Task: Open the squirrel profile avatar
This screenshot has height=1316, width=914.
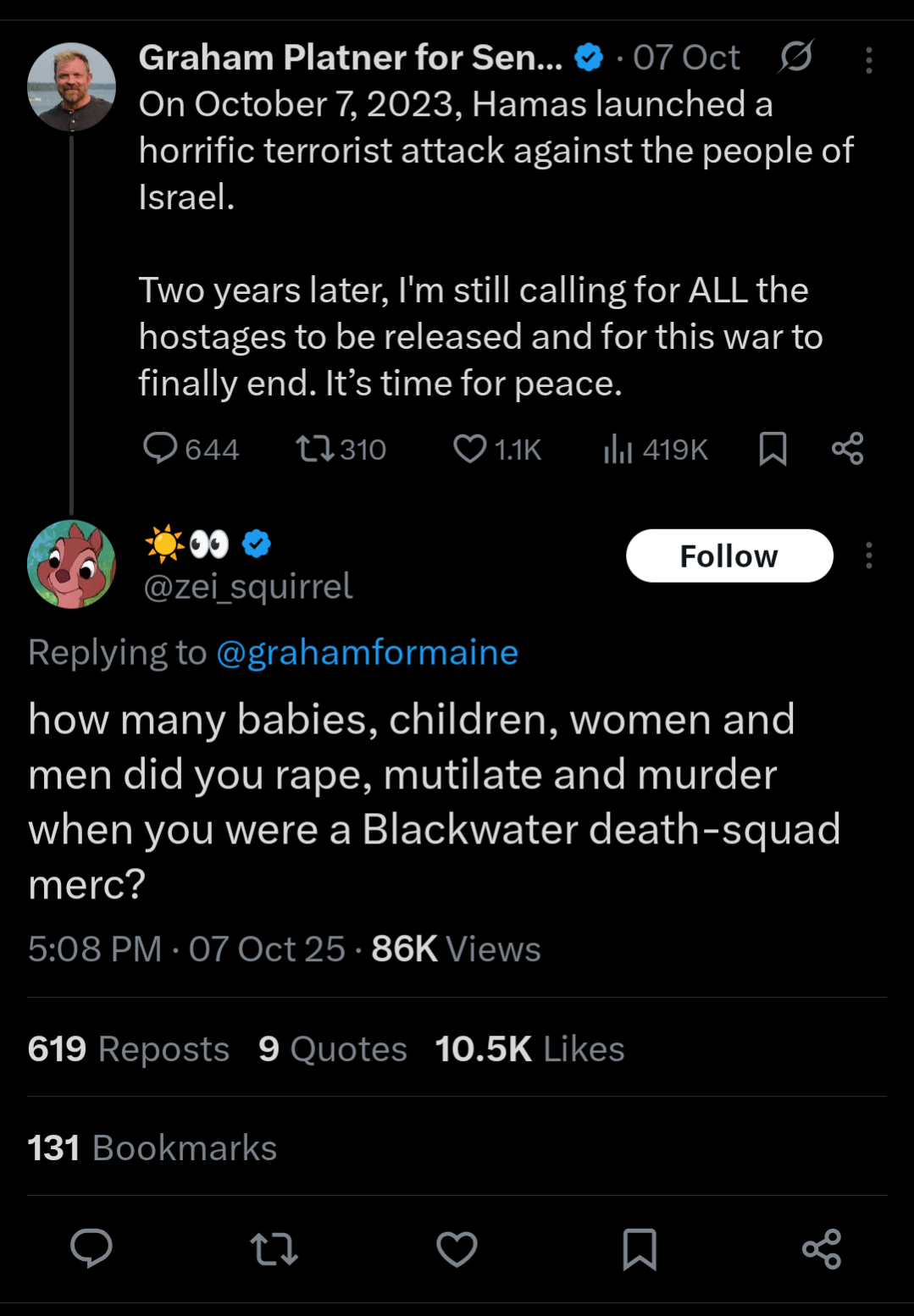Action: click(71, 563)
